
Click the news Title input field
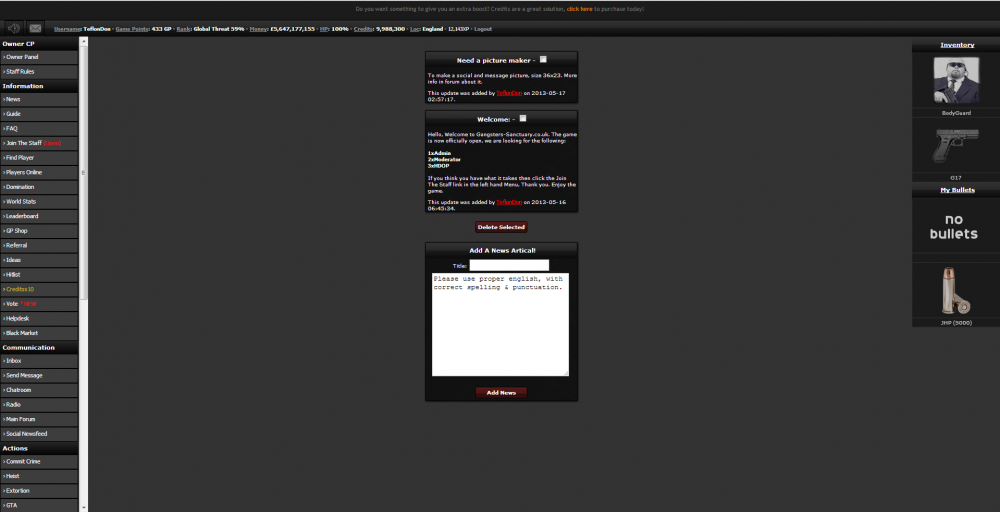509,266
